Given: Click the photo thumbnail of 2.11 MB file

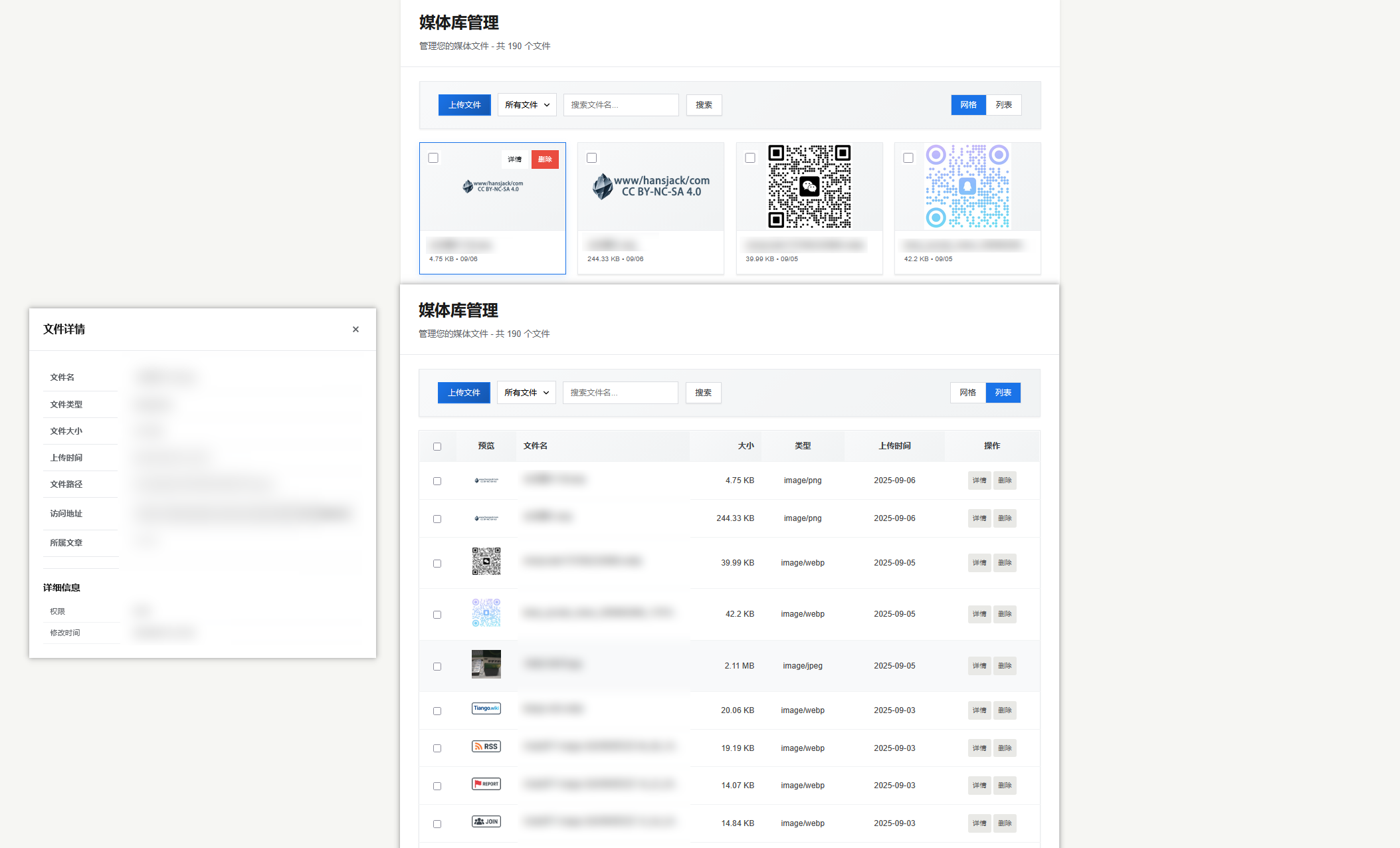Looking at the screenshot, I should point(486,664).
